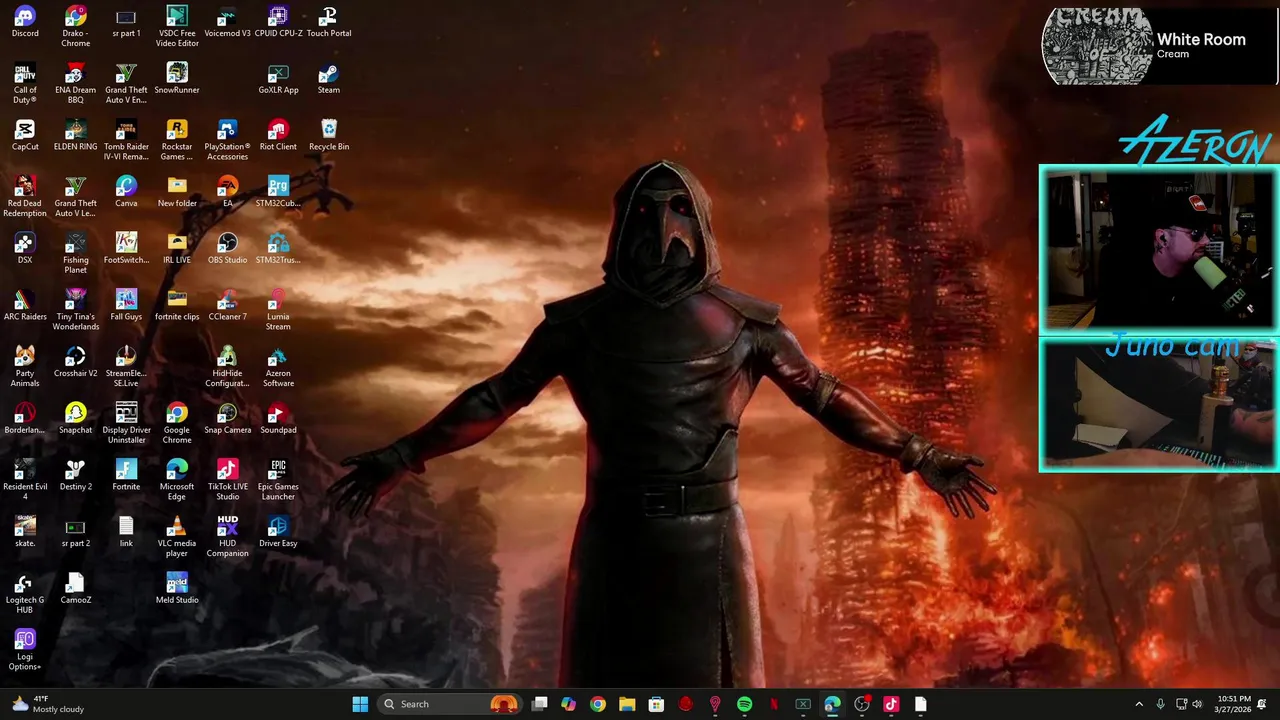The image size is (1280, 720).
Task: Open volume control in system tray
Action: 1197,704
